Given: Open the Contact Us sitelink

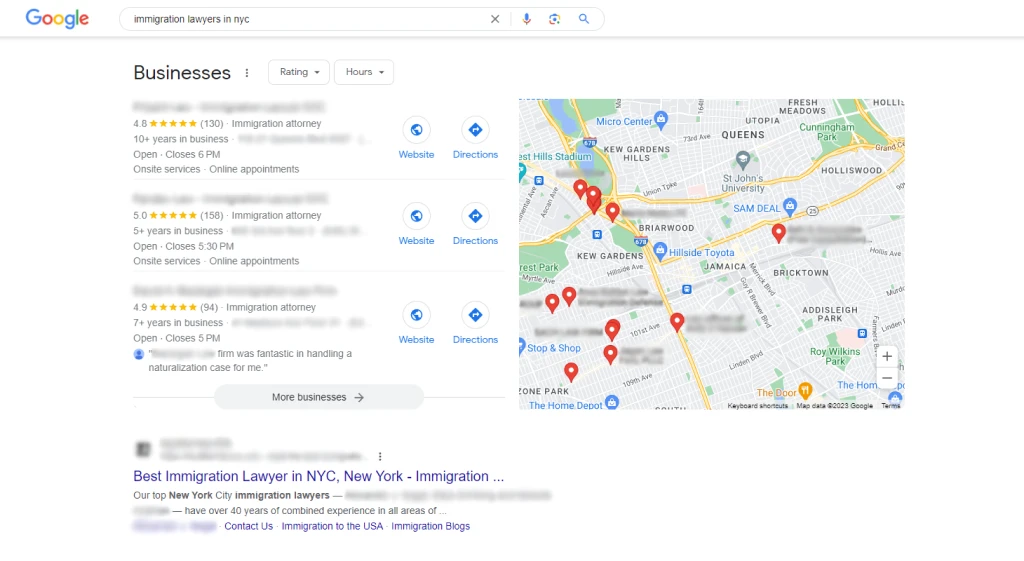Looking at the screenshot, I should 249,526.
